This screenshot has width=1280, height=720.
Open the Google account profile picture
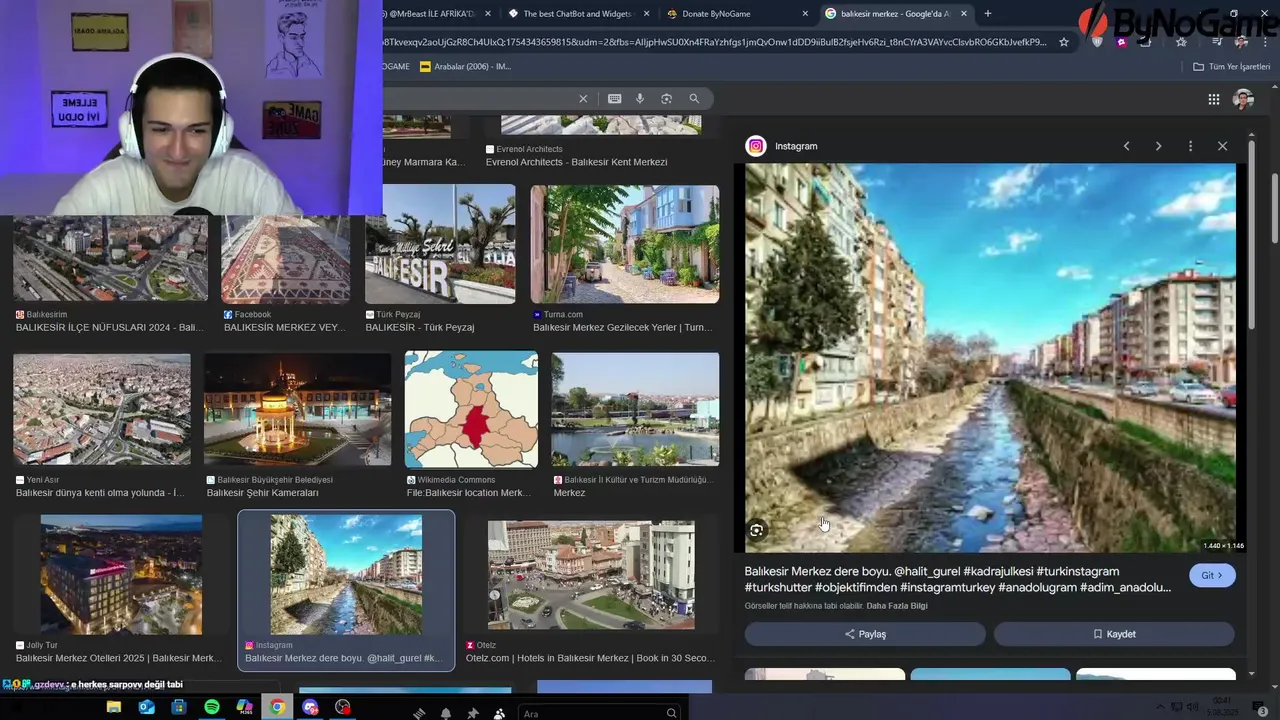pos(1243,99)
